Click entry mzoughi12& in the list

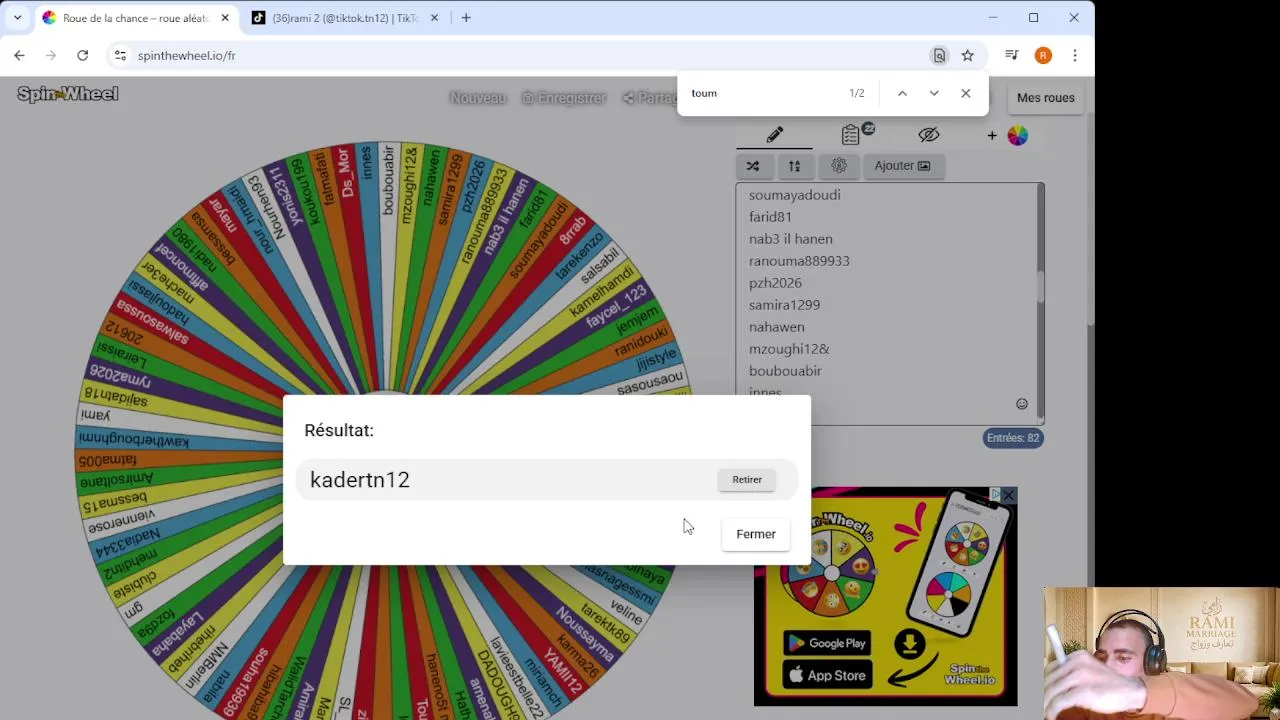[x=789, y=349]
